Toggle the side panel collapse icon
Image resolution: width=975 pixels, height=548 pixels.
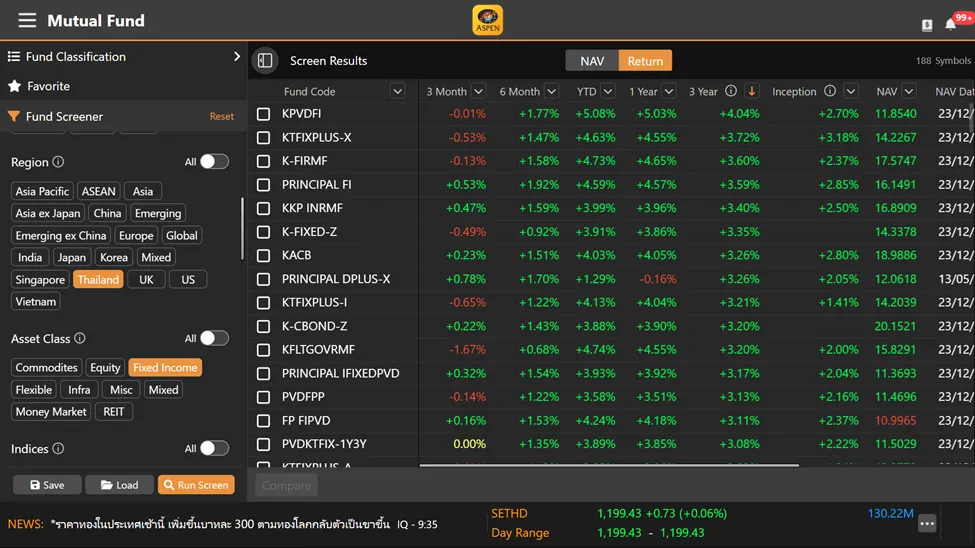(265, 61)
